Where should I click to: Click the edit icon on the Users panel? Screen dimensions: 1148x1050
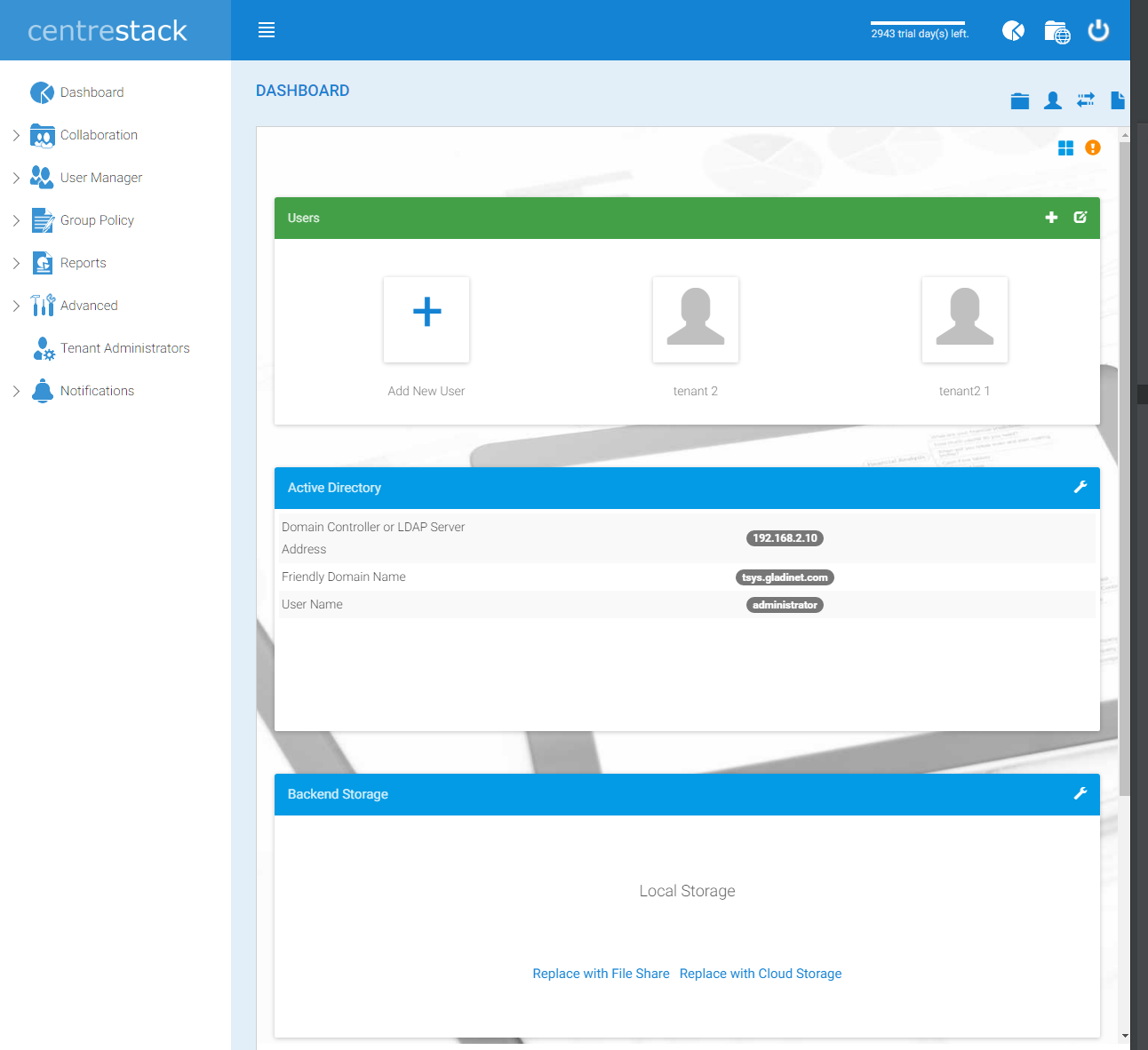click(x=1080, y=217)
